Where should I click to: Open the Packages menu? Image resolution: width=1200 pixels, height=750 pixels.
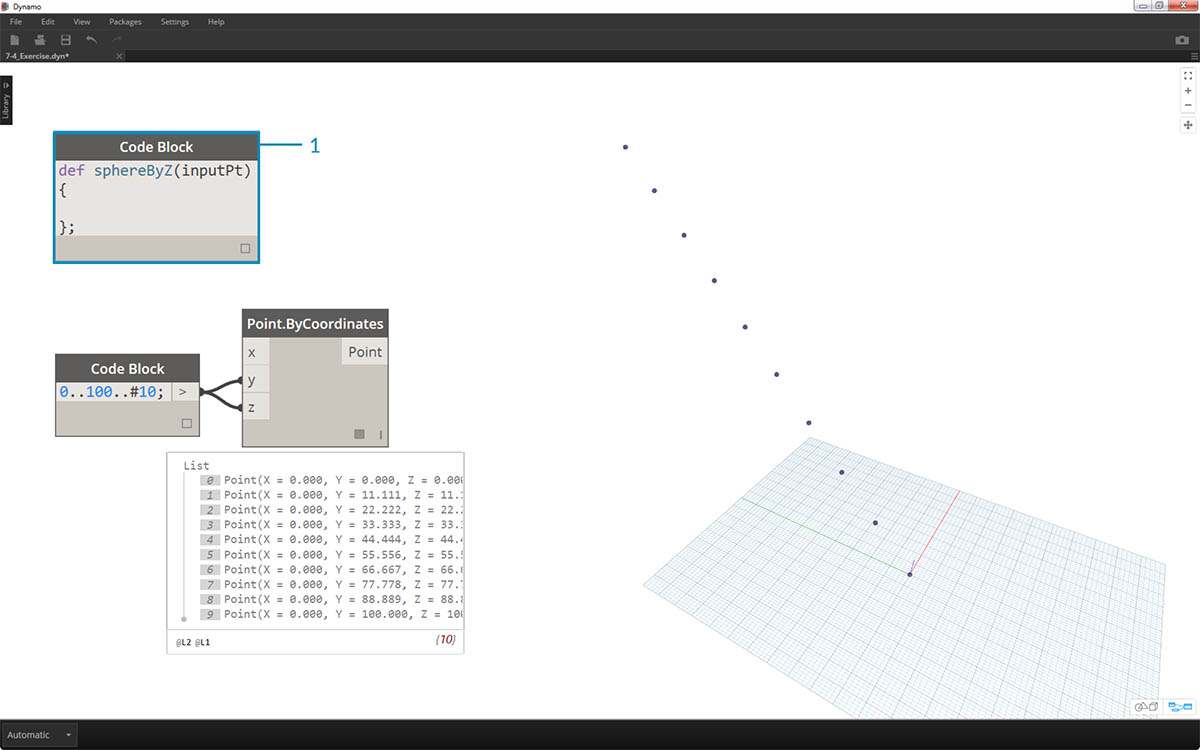pos(125,21)
